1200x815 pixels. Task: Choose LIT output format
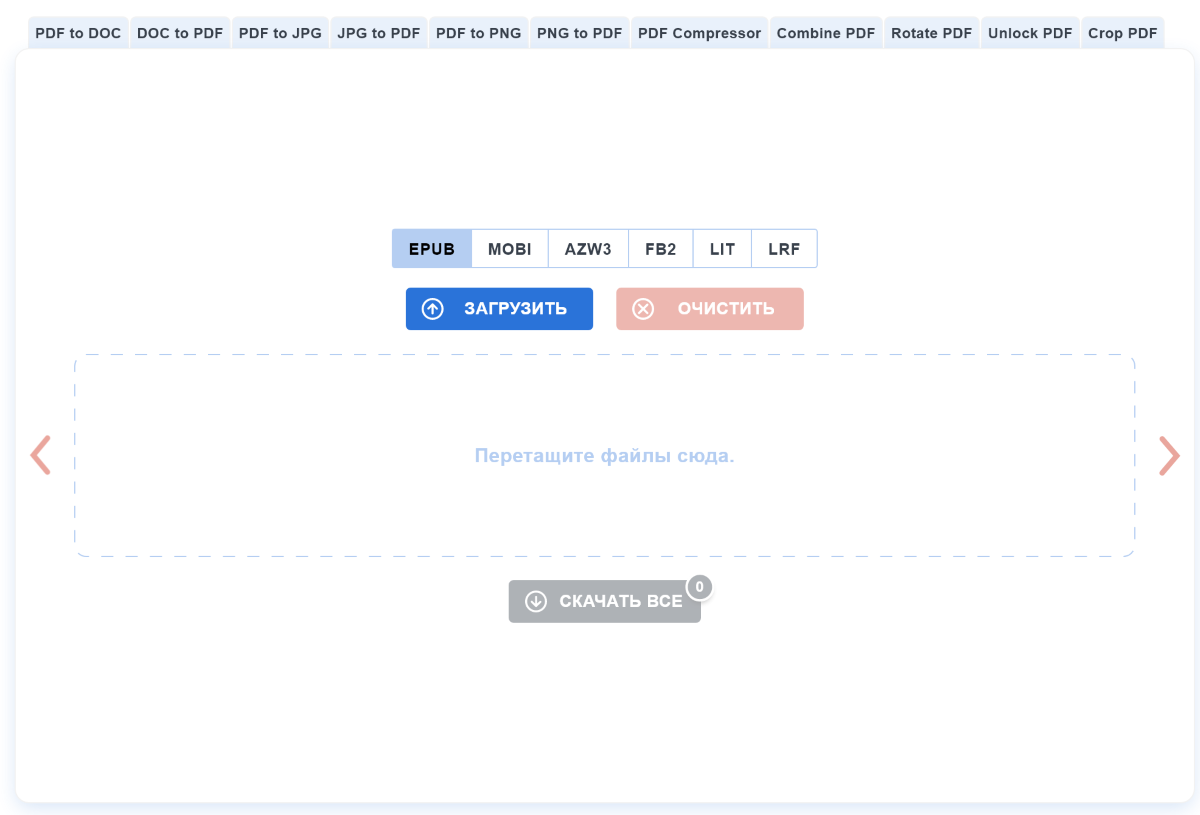723,249
